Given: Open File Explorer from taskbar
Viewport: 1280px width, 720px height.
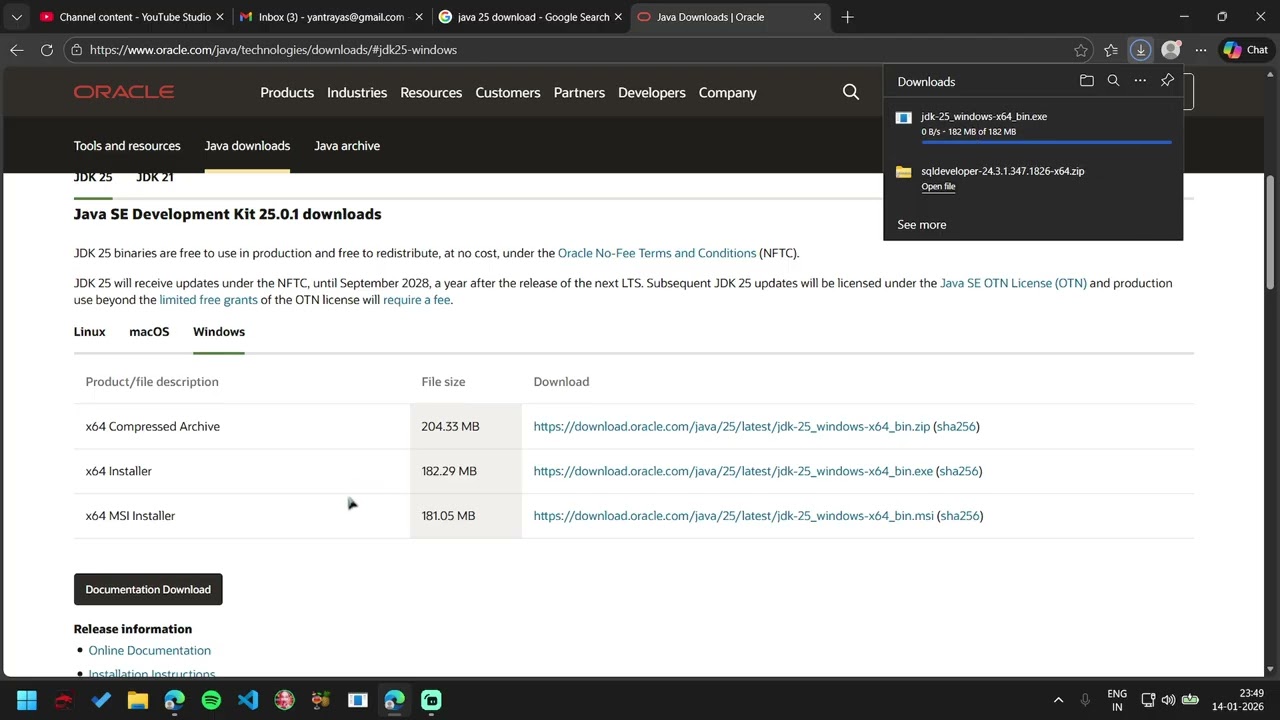Looking at the screenshot, I should [137, 700].
